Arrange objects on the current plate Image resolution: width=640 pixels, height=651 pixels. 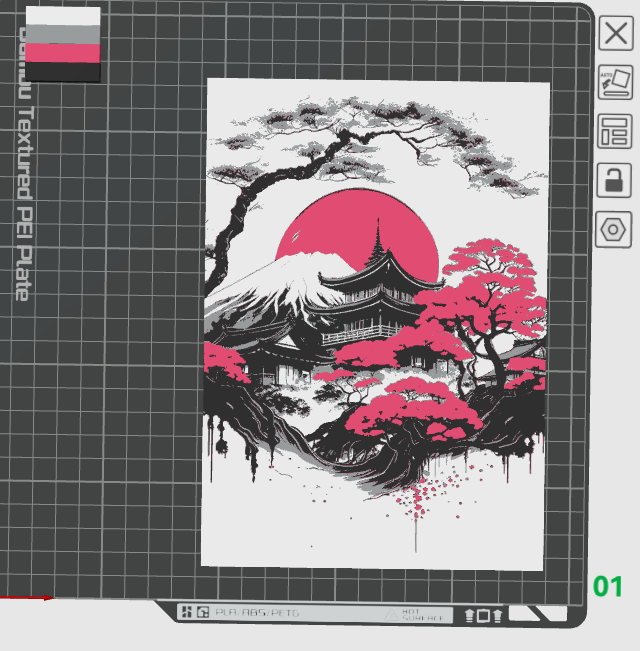(615, 131)
